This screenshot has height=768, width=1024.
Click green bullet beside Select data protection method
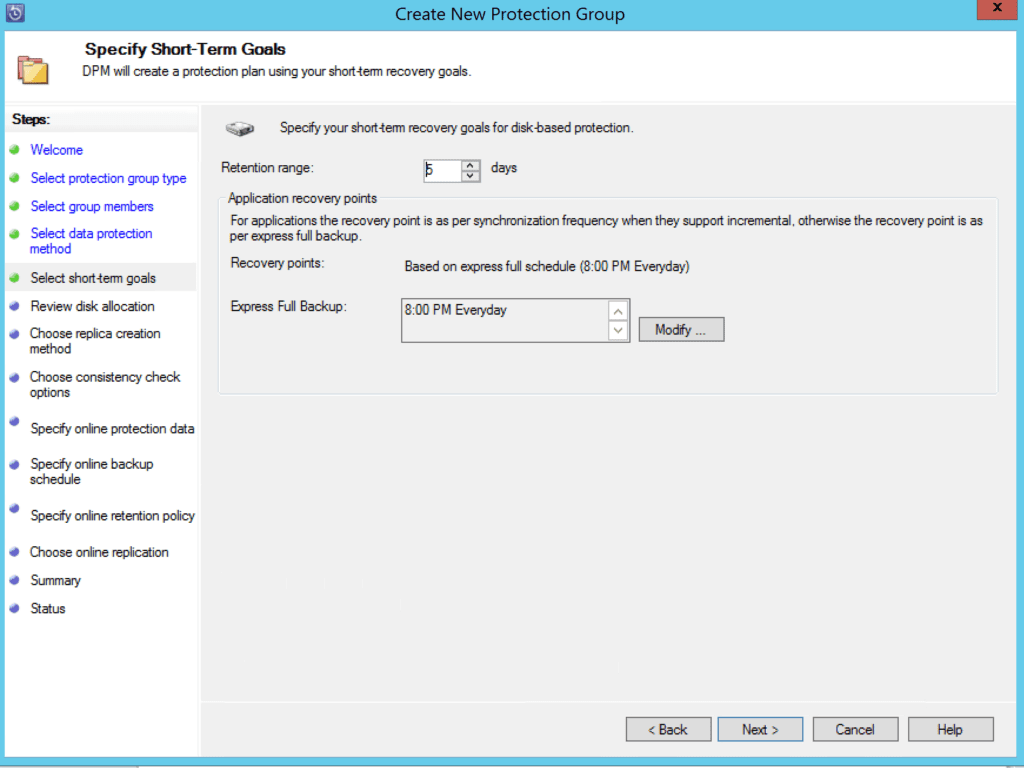pyautogui.click(x=14, y=234)
